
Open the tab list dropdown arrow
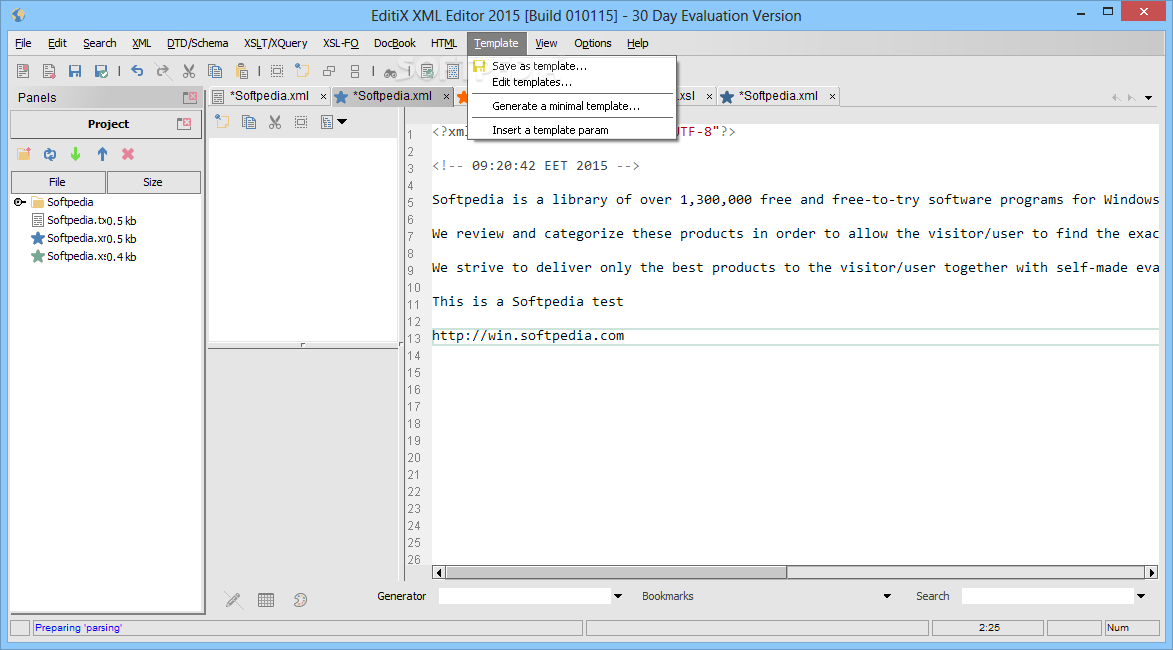pyautogui.click(x=1148, y=98)
